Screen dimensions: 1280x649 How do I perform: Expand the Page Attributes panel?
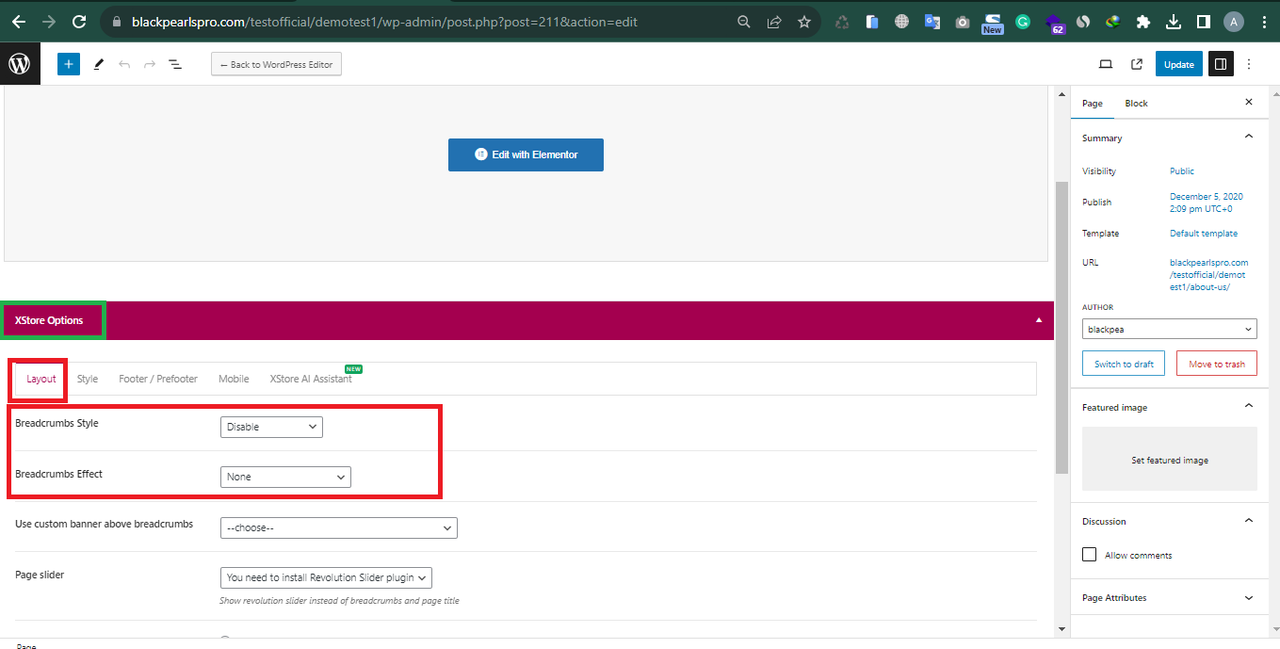[x=1248, y=597]
